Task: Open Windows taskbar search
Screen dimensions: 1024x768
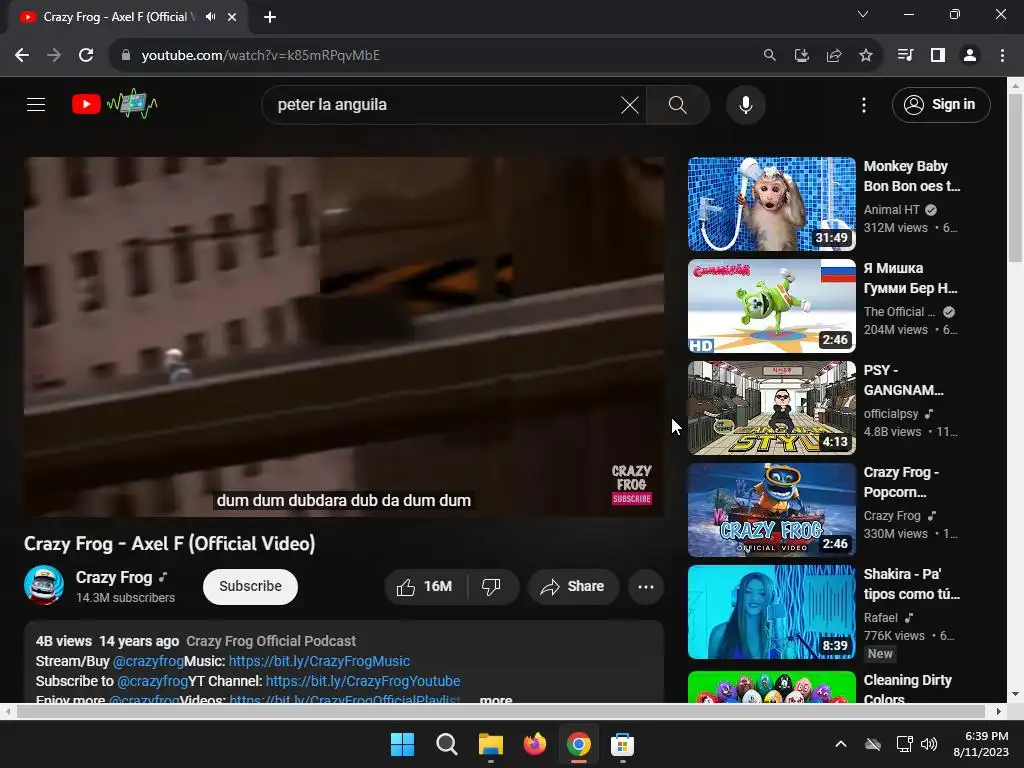Action: coord(447,744)
